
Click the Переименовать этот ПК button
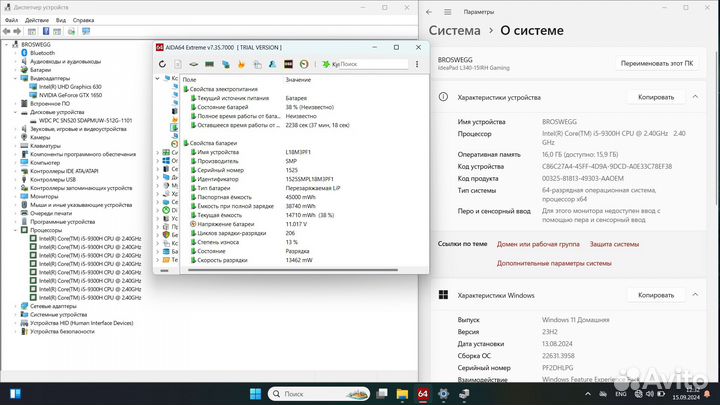point(657,62)
